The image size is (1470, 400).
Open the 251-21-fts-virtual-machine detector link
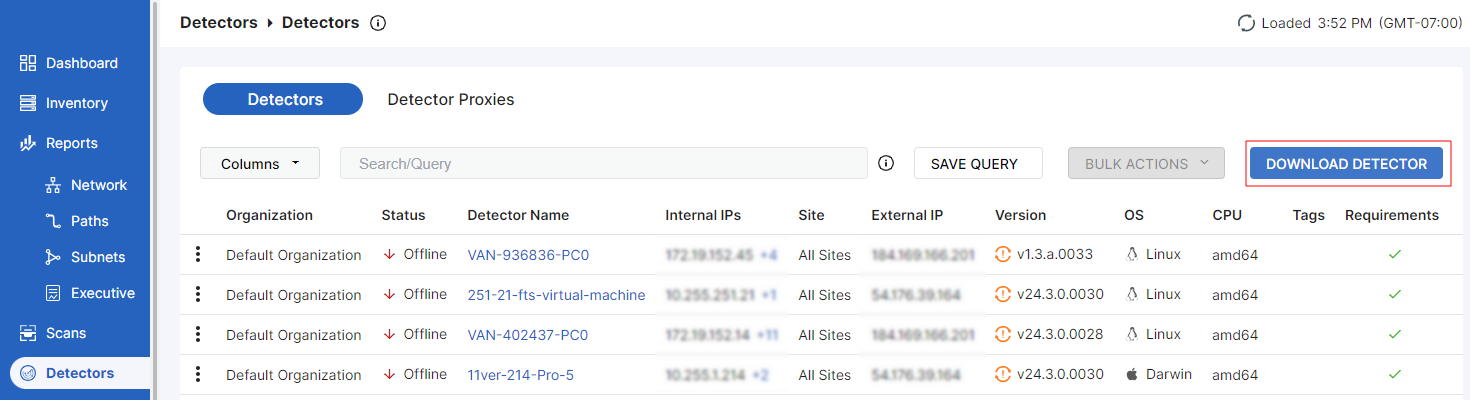(556, 295)
